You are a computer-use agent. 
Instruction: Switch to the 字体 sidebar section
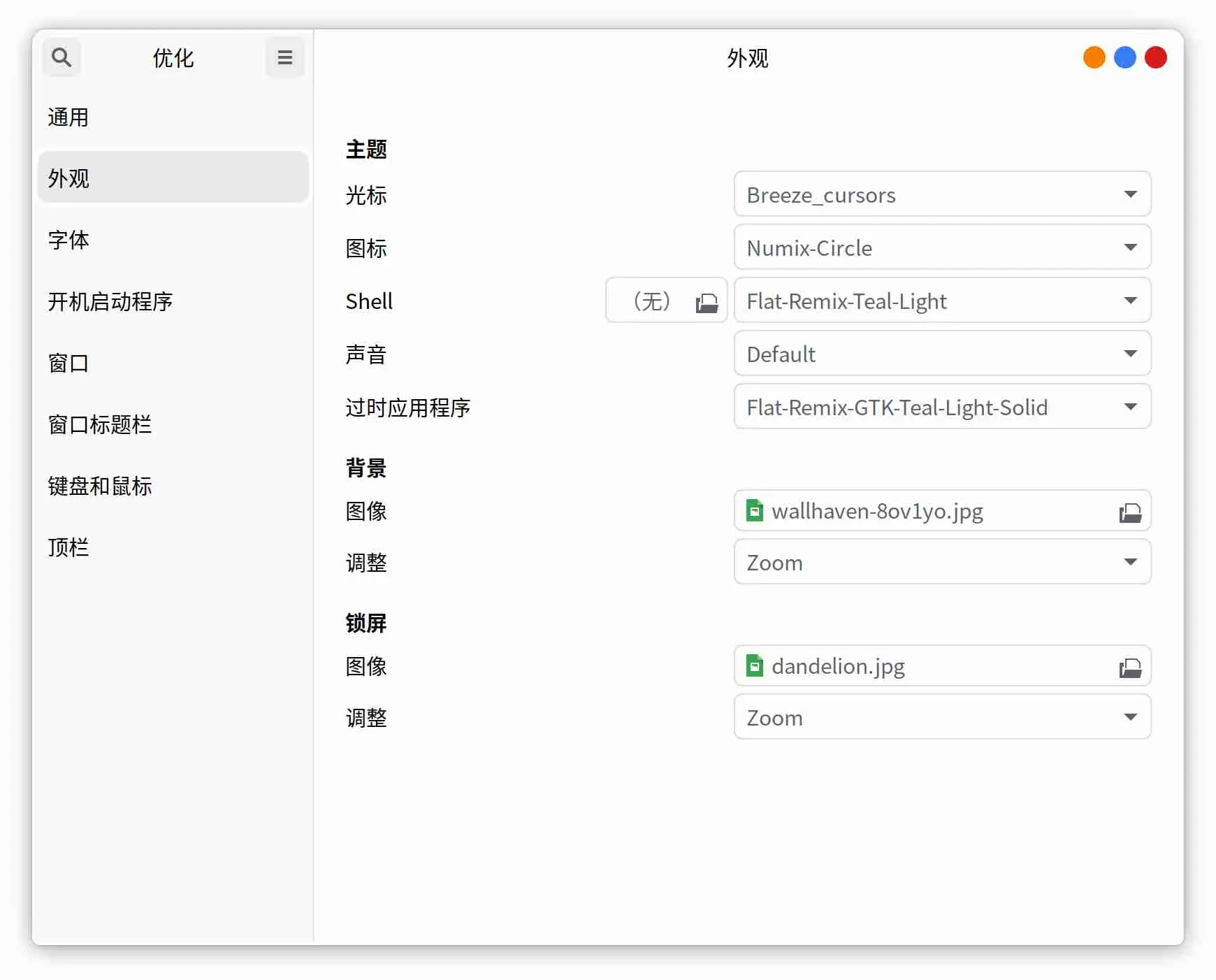click(68, 240)
